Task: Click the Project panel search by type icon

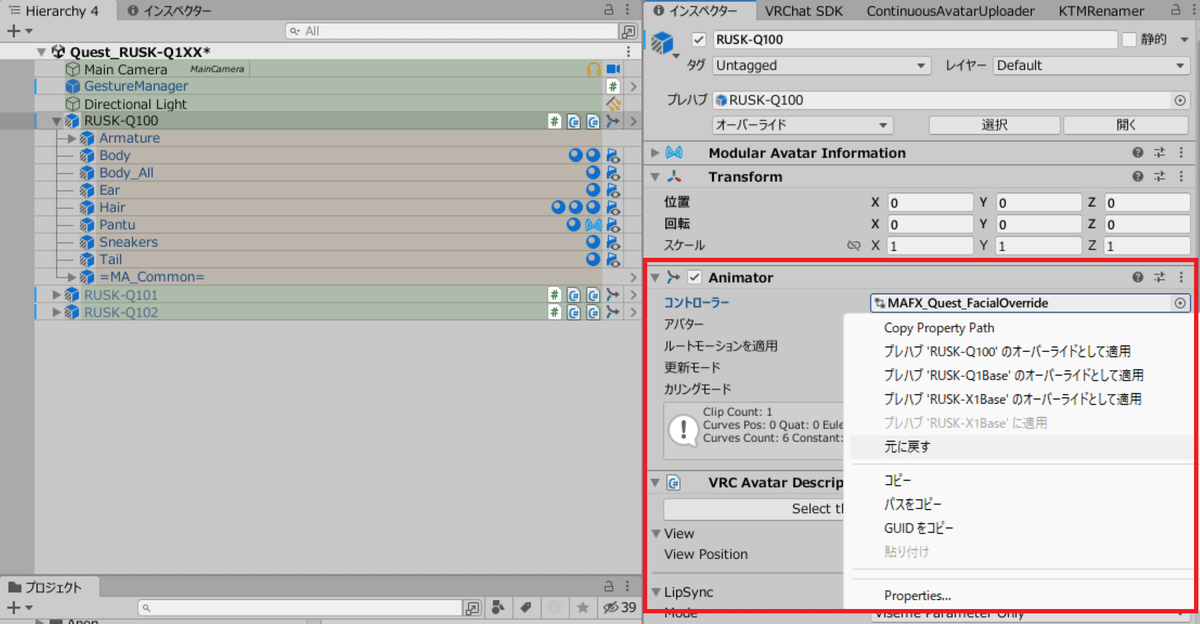Action: 497,607
